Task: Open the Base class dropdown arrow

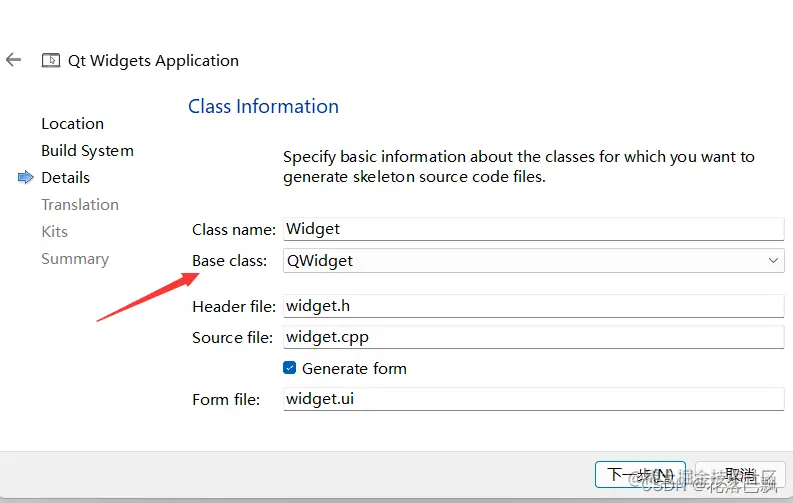Action: coord(773,260)
